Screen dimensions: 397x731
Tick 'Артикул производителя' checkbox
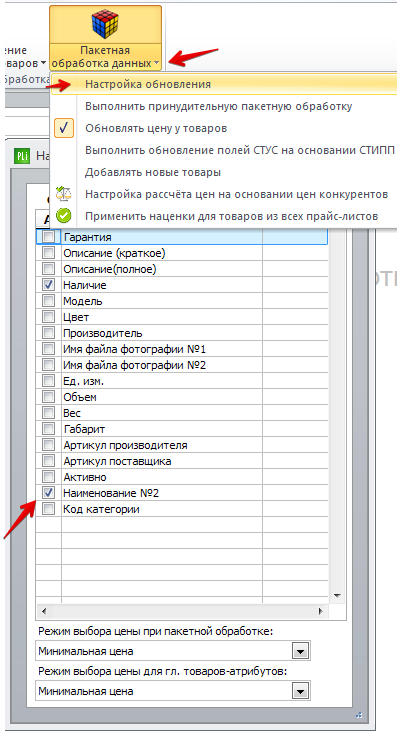point(48,445)
